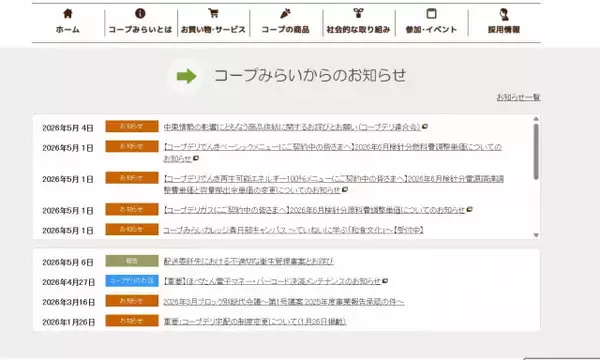
Task: Click the house icon above ホーム
Action: pos(68,14)
